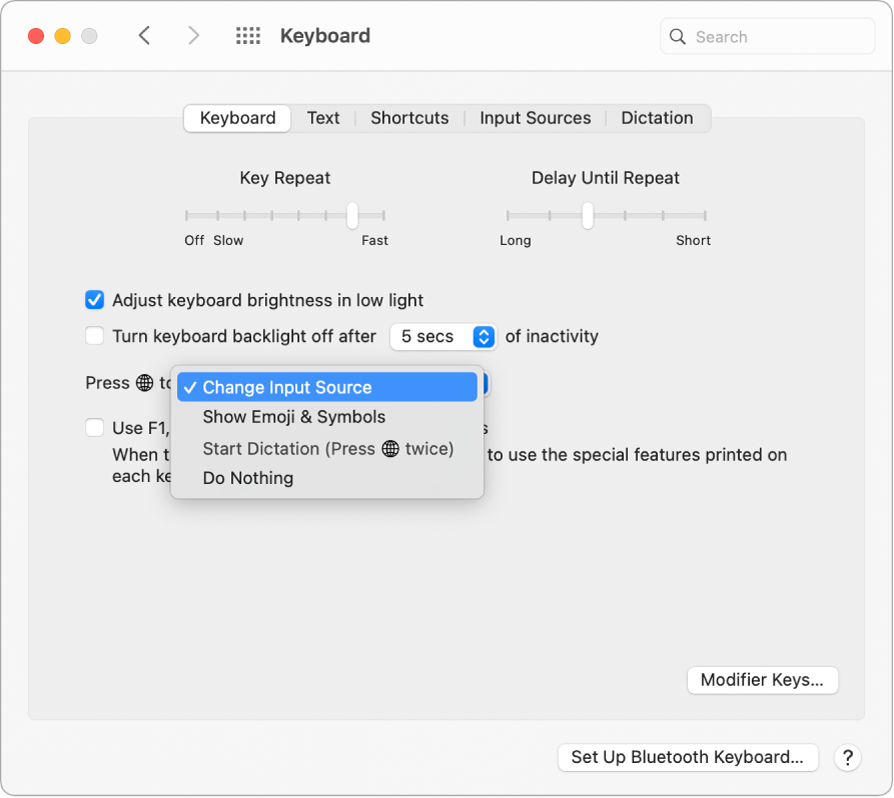Viewport: 894px width, 798px height.
Task: Open the Show All preferences grid icon
Action: pos(247,35)
